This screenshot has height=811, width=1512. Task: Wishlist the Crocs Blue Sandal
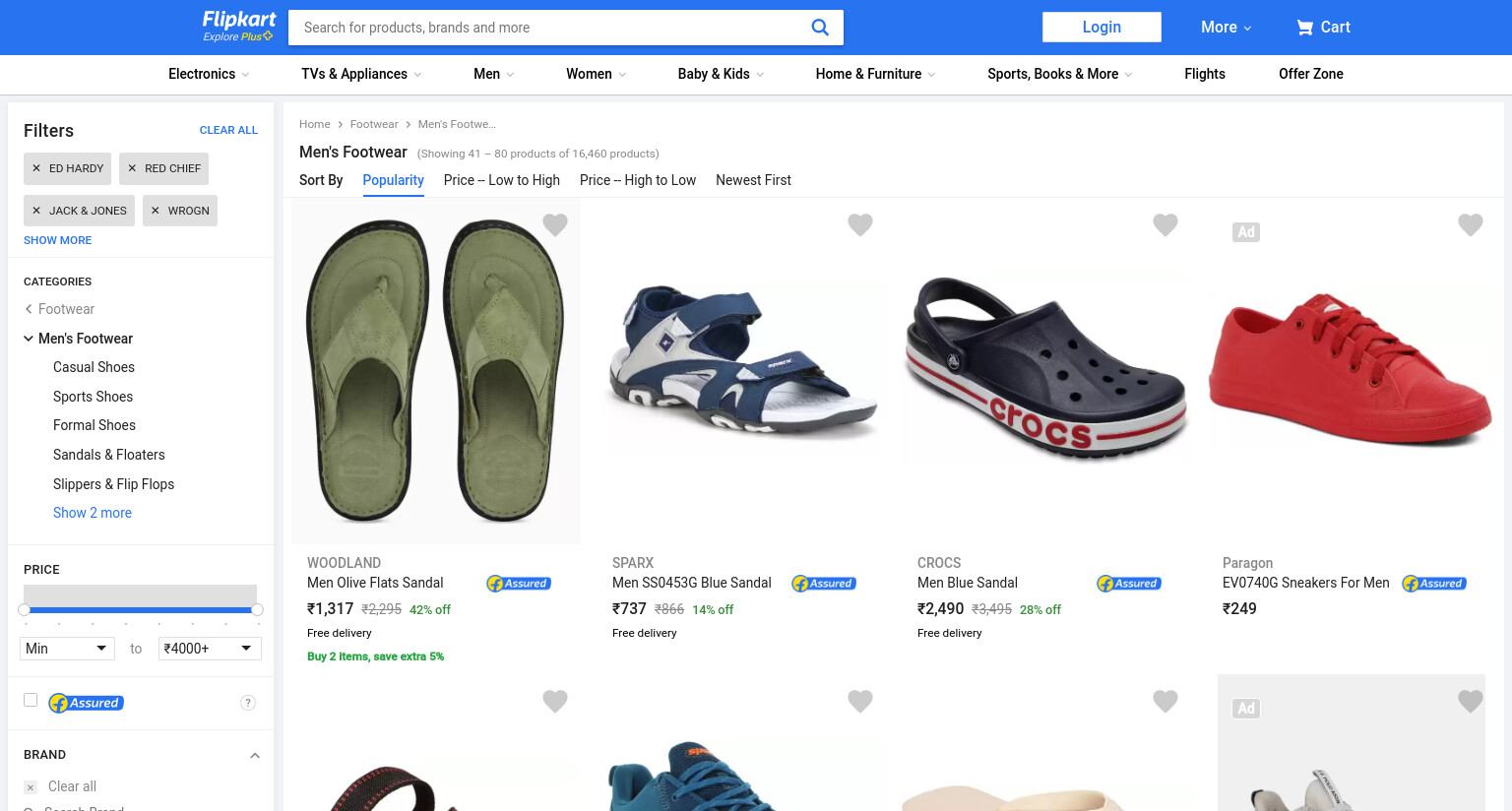click(x=1165, y=225)
